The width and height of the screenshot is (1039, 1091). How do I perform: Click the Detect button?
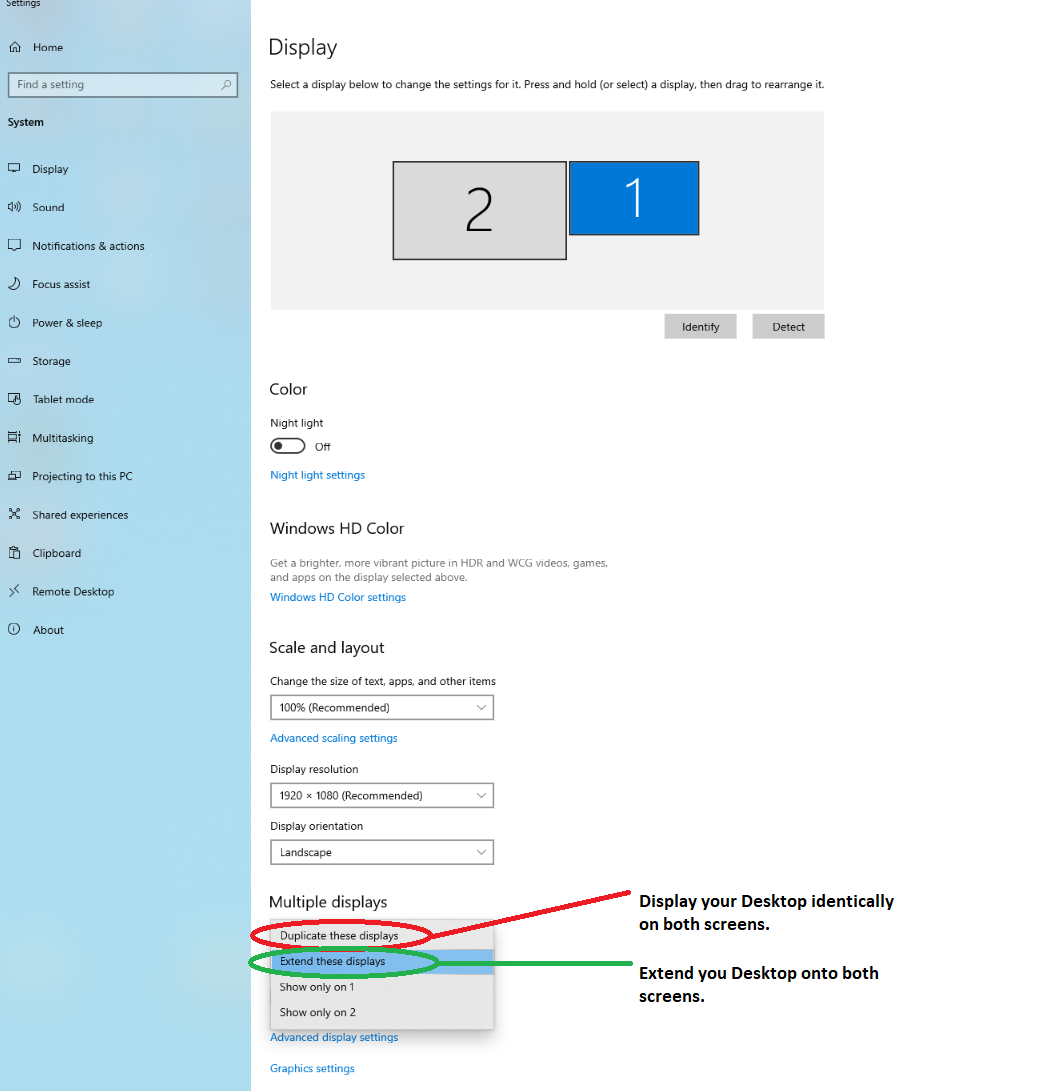tap(788, 326)
